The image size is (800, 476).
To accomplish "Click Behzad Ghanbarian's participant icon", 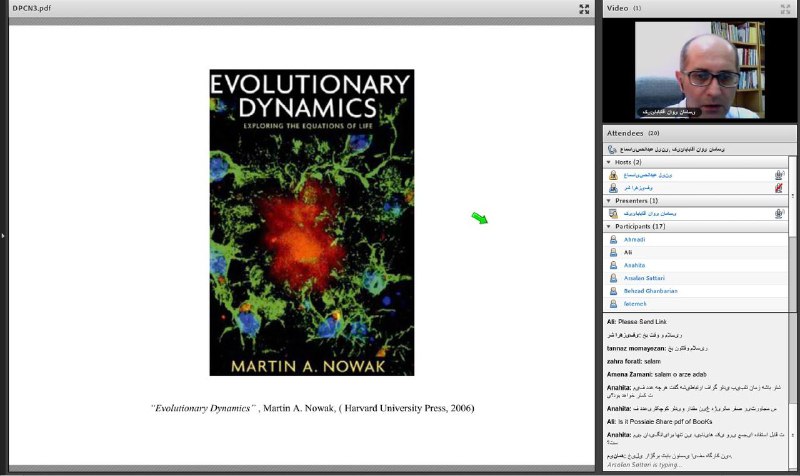I will (613, 291).
